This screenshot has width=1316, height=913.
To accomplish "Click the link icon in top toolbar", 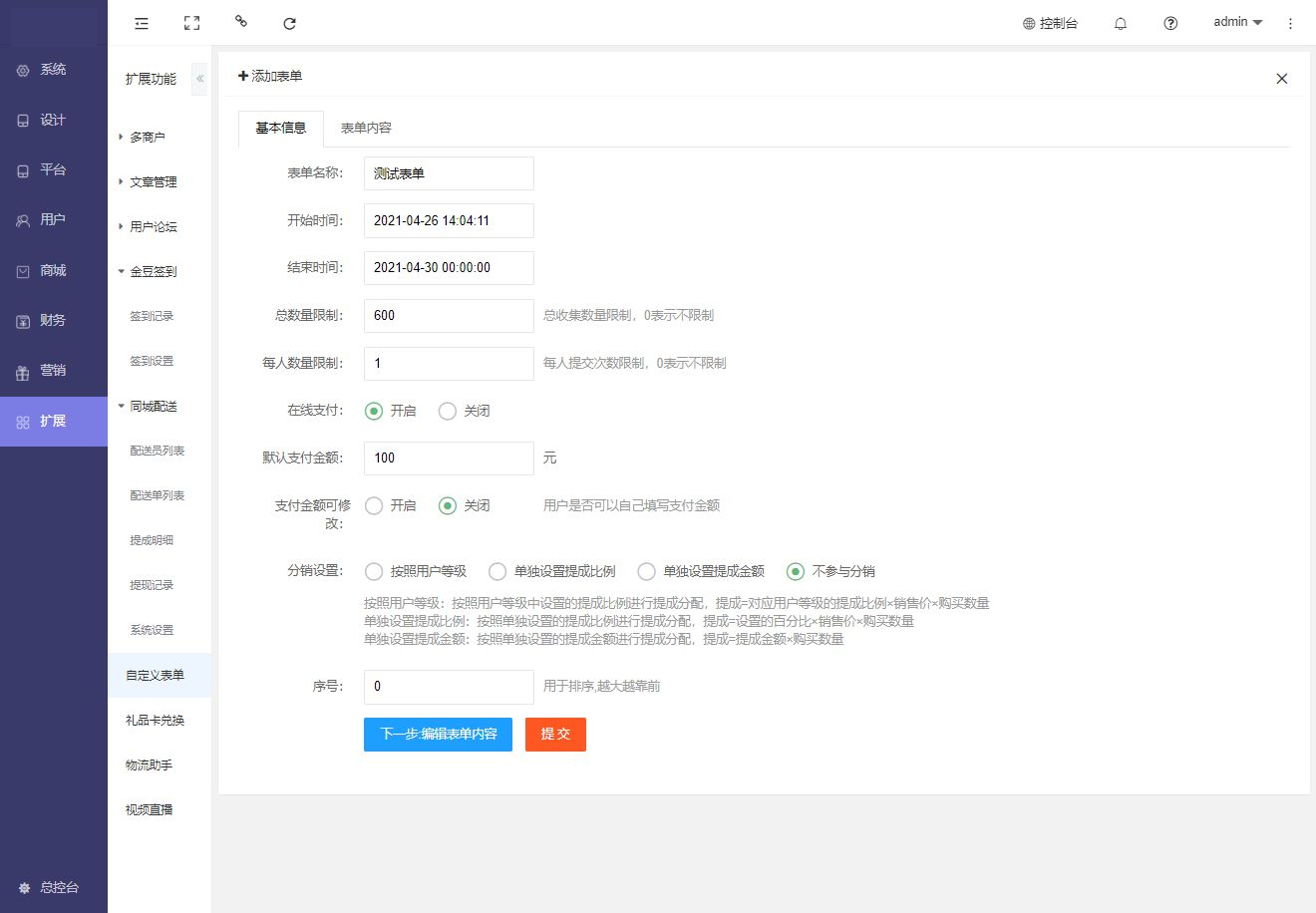I will (240, 21).
